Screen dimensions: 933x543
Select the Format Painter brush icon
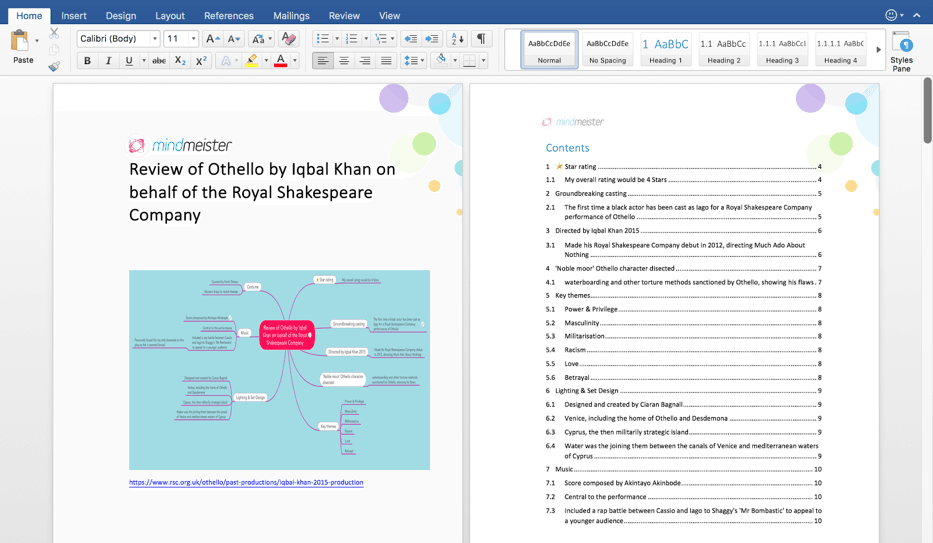pyautogui.click(x=54, y=66)
